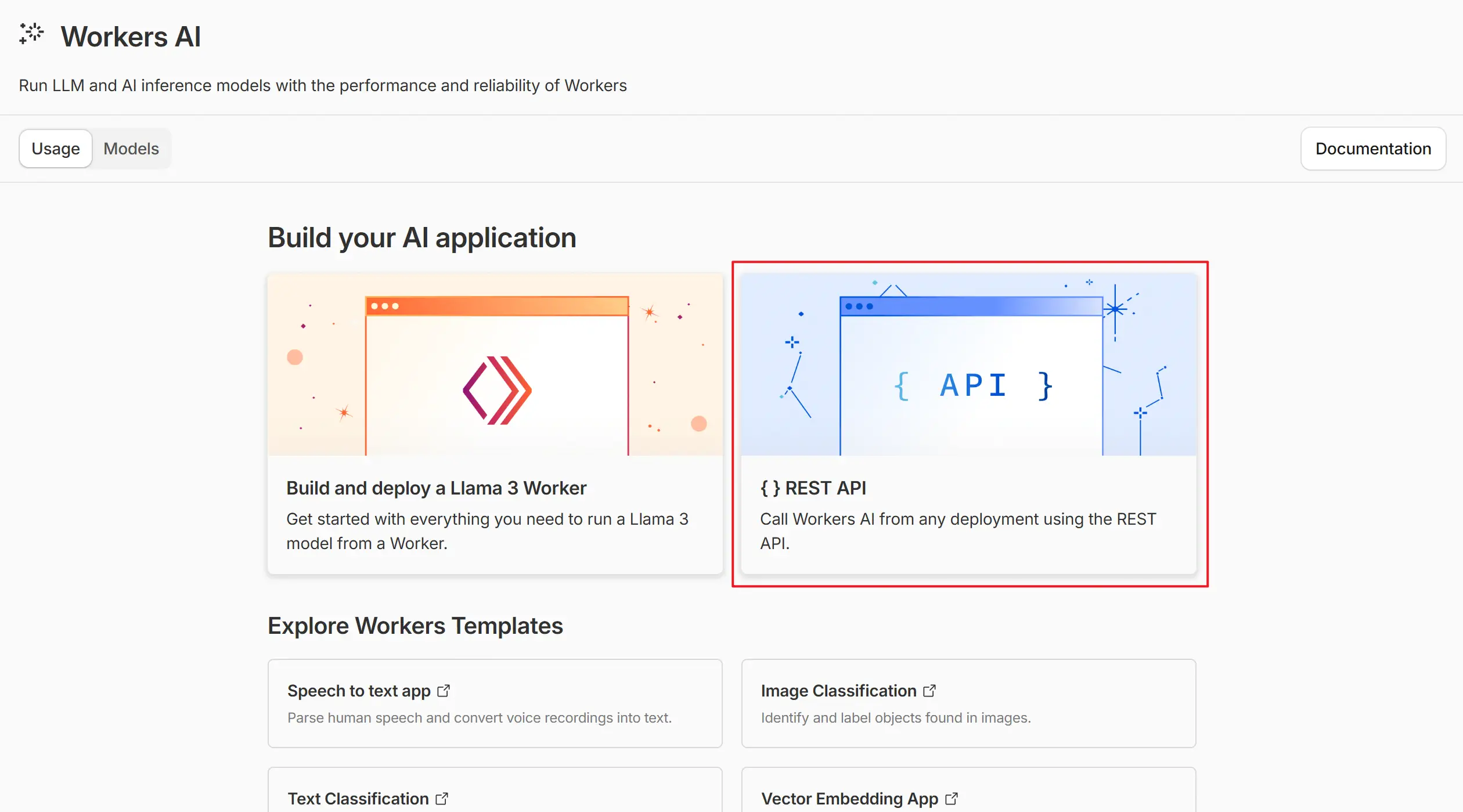Click external link icon beside Text Classification
The height and width of the screenshot is (812, 1463).
click(442, 799)
